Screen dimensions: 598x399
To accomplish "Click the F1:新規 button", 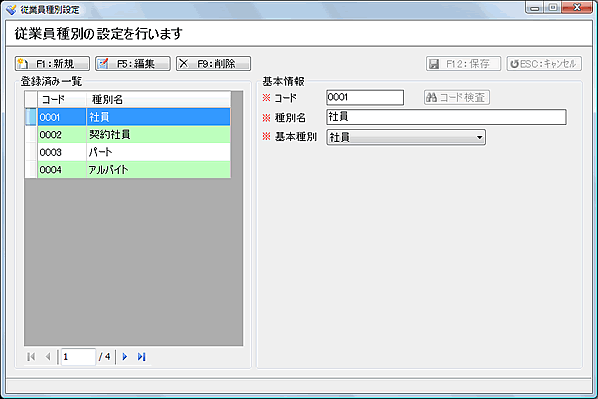I will click(x=52, y=64).
